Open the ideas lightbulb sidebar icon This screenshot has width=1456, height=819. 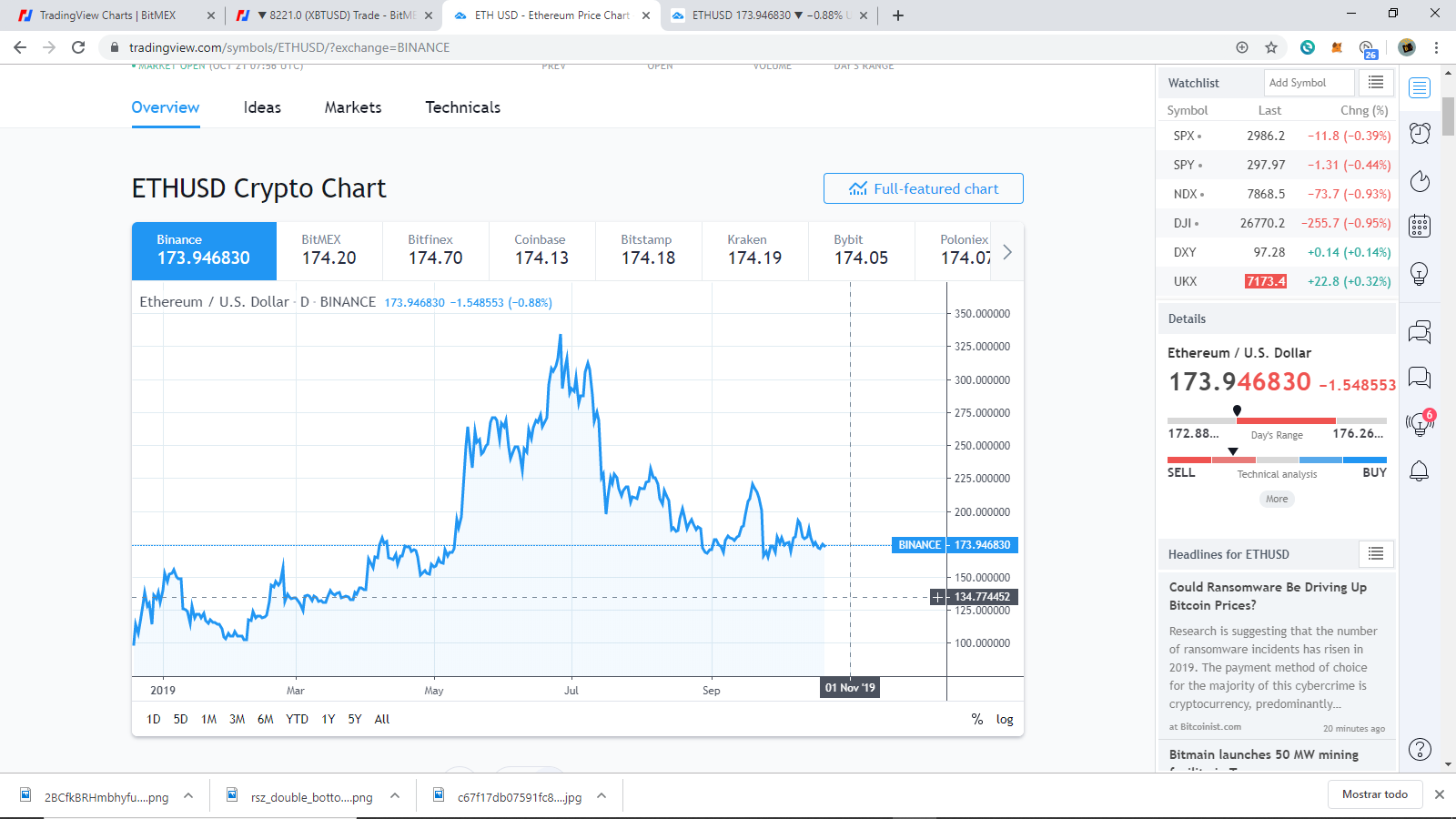1420,273
